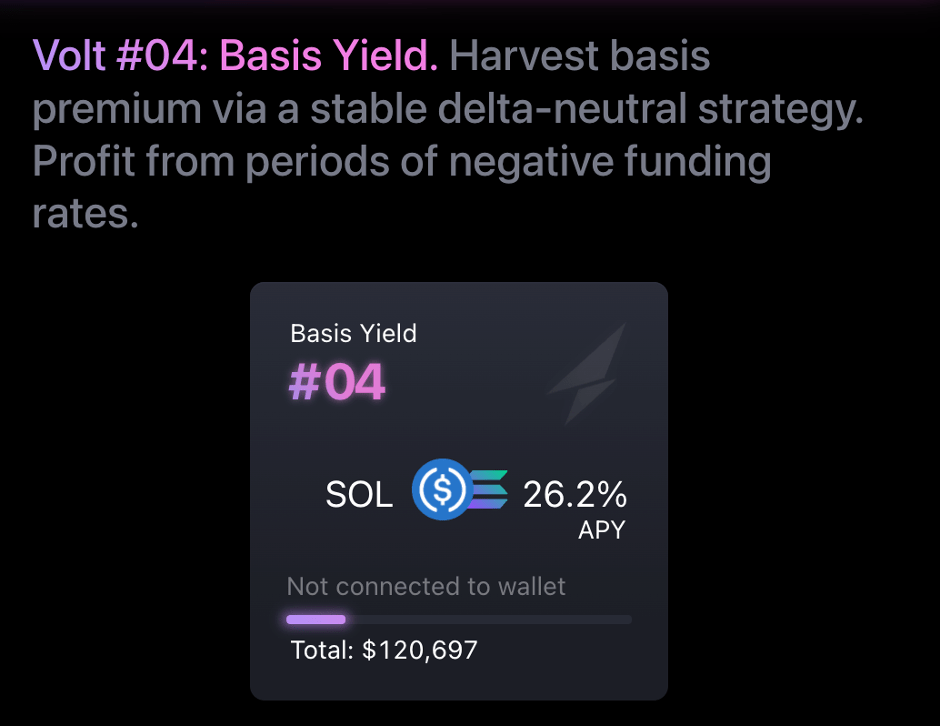
Task: Click the "Total: $120,697" amount
Action: tap(384, 651)
